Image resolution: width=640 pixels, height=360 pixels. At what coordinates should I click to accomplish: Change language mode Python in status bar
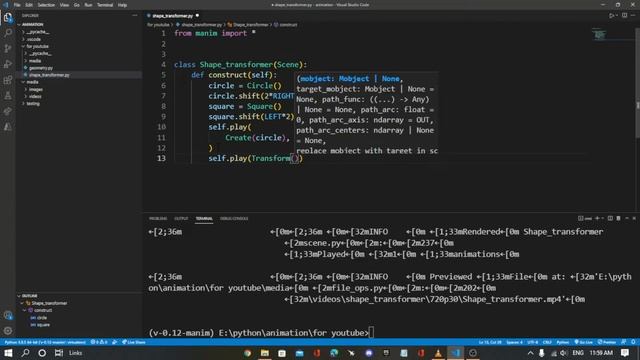[562, 342]
